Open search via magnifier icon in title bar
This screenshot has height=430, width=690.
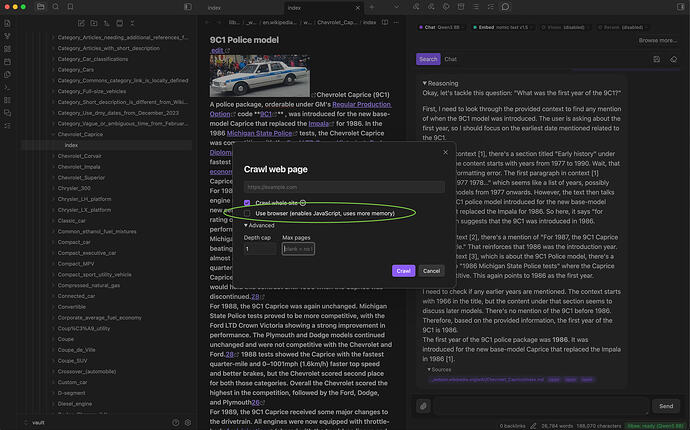(55, 7)
